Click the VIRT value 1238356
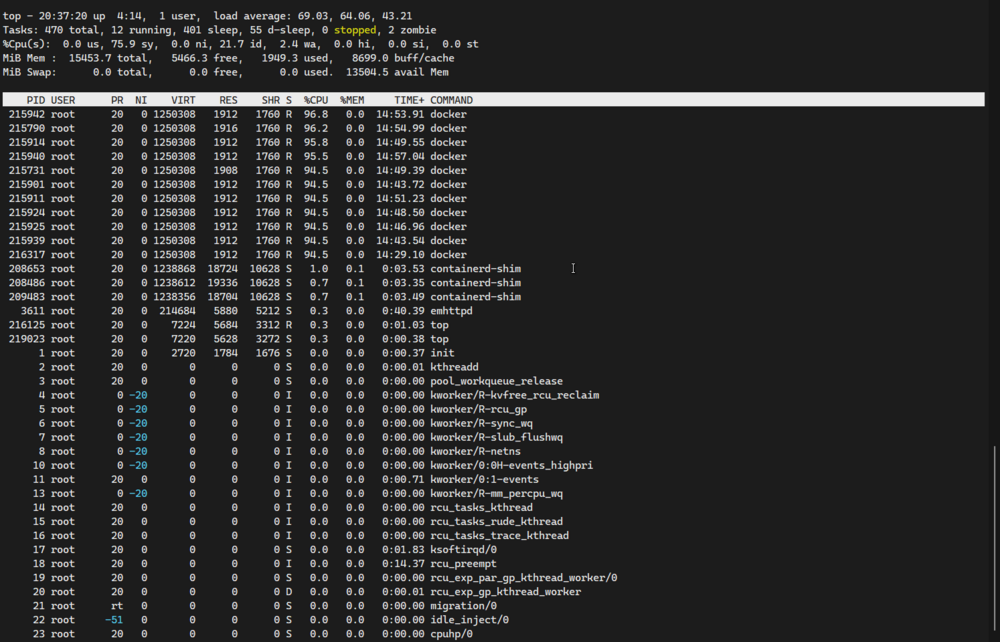This screenshot has width=1000, height=642. (x=174, y=296)
